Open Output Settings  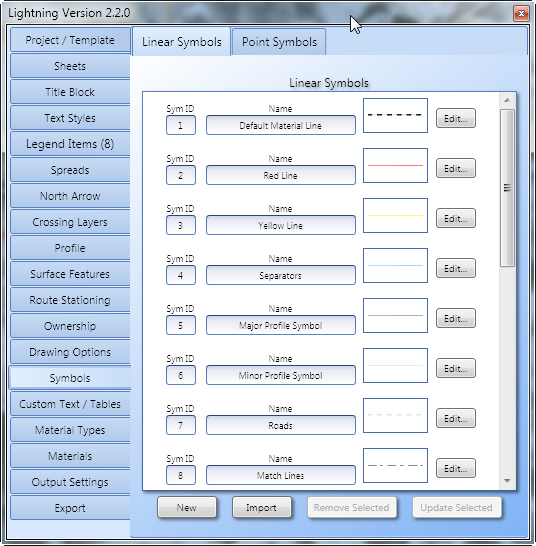click(70, 482)
